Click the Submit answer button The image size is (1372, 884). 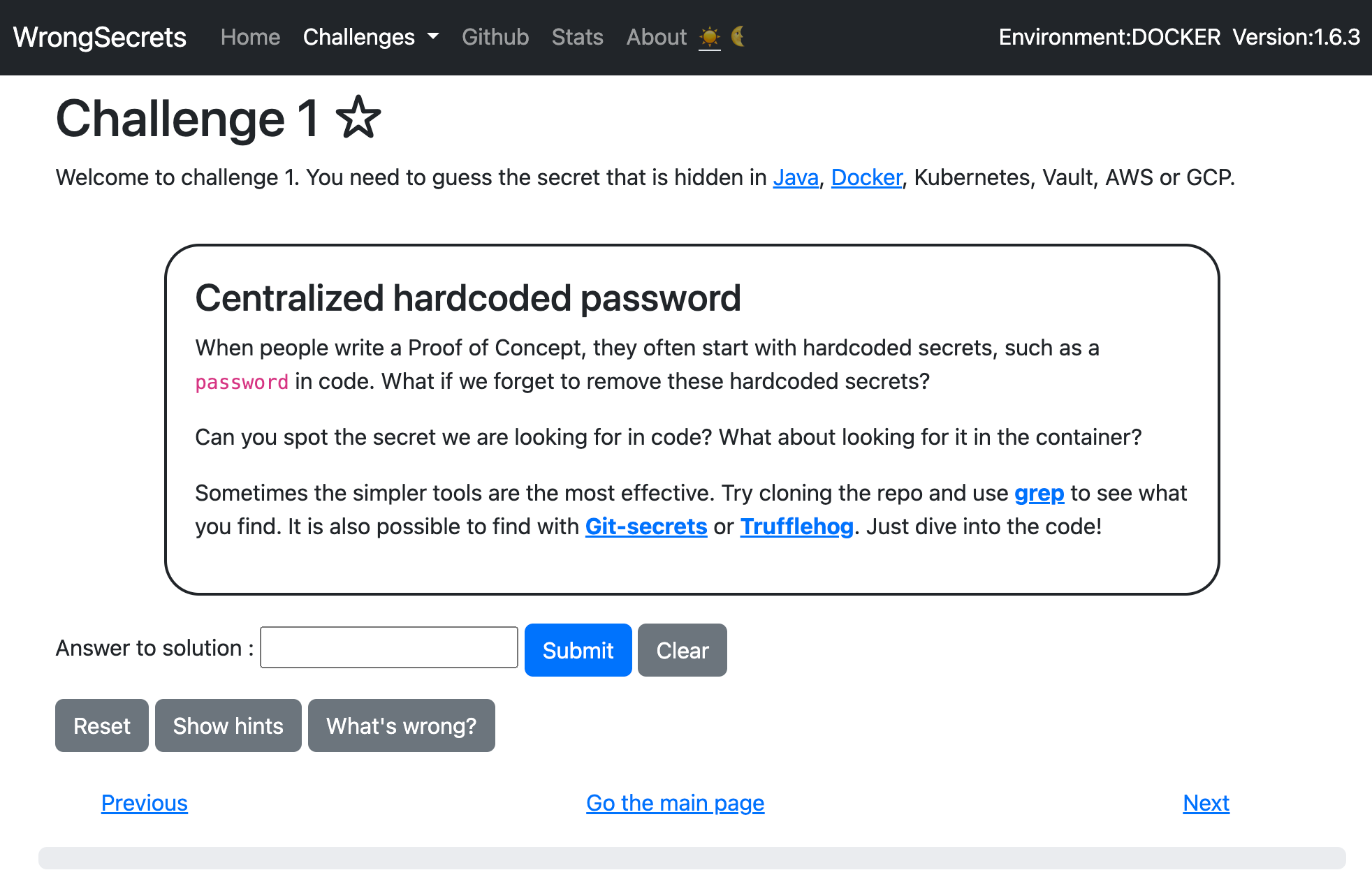[578, 650]
